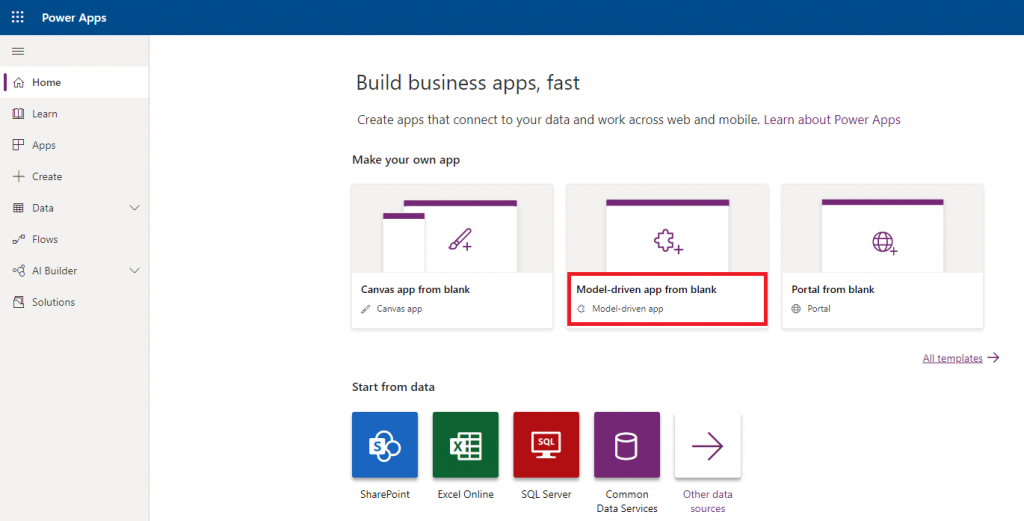1024x521 pixels.
Task: Open the Other data sources arrow tile
Action: (x=708, y=445)
